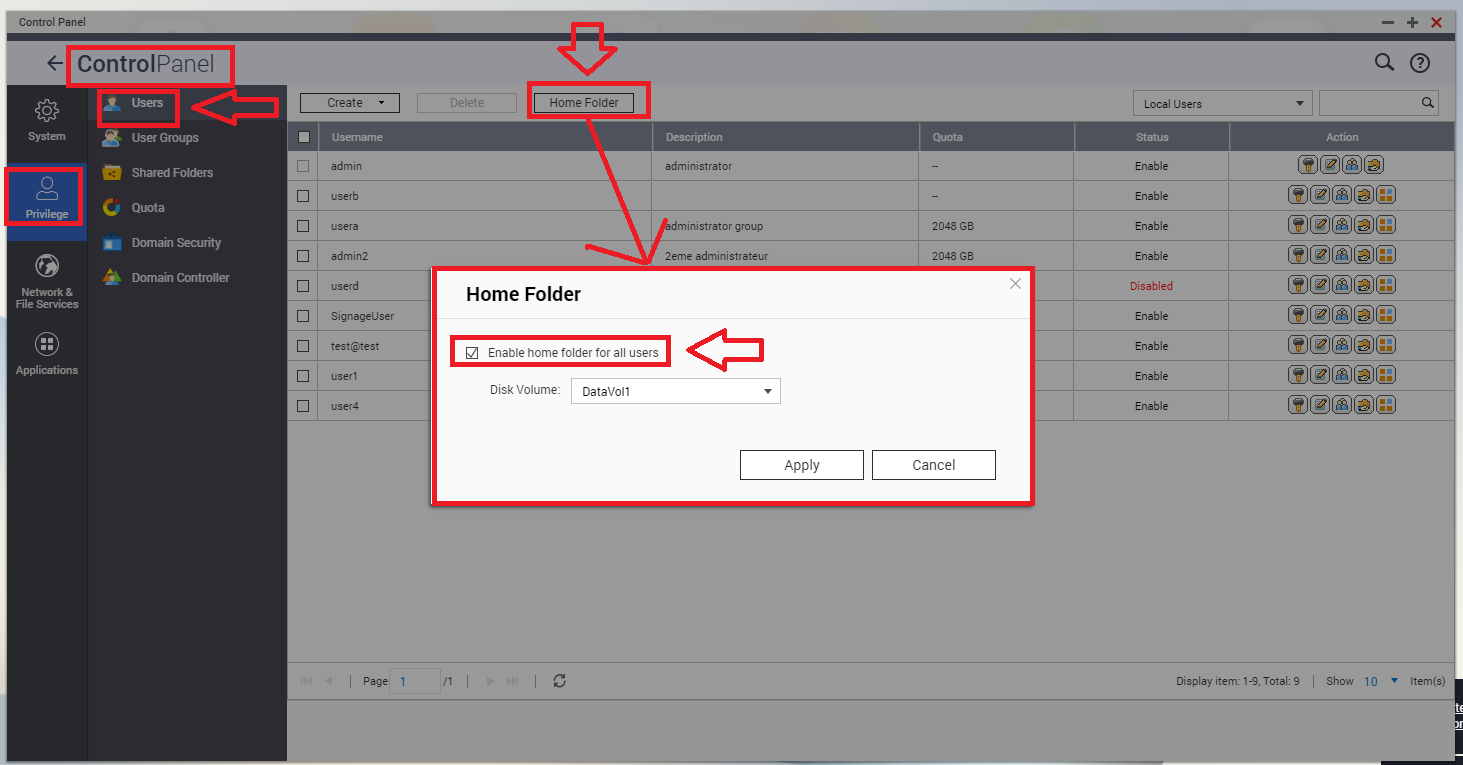This screenshot has width=1463, height=765.
Task: Click Apply in the Home Folder dialog
Action: (x=801, y=465)
